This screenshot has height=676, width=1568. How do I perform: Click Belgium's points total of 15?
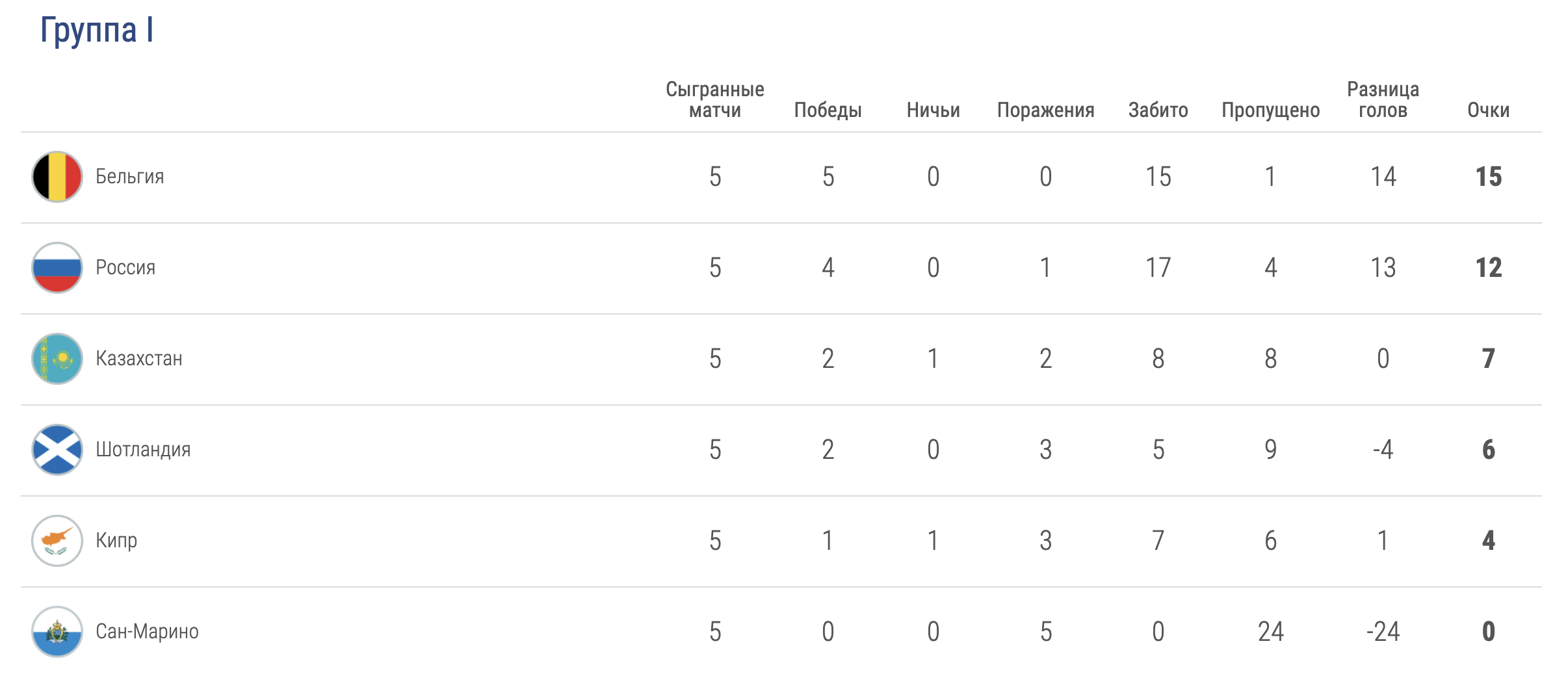pyautogui.click(x=1489, y=177)
